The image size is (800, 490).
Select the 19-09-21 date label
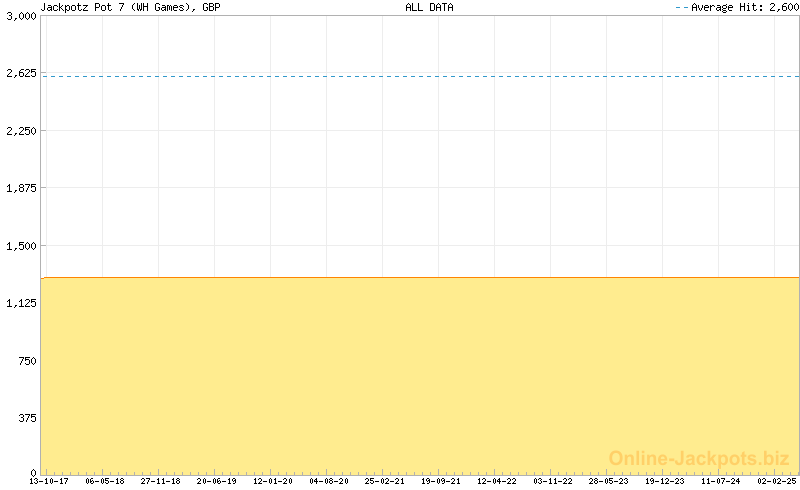(440, 481)
